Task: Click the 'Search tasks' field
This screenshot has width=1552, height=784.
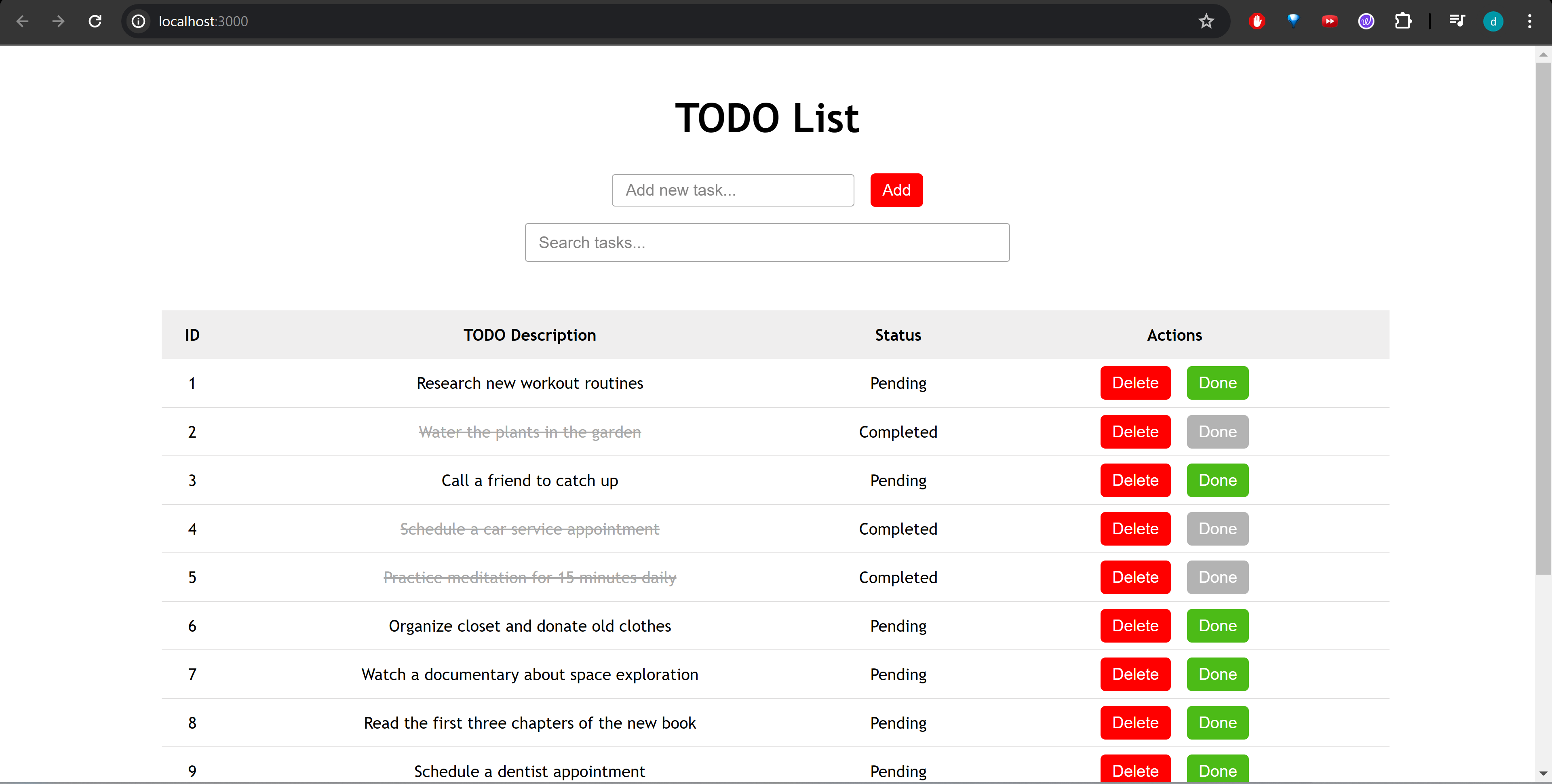Action: click(766, 242)
